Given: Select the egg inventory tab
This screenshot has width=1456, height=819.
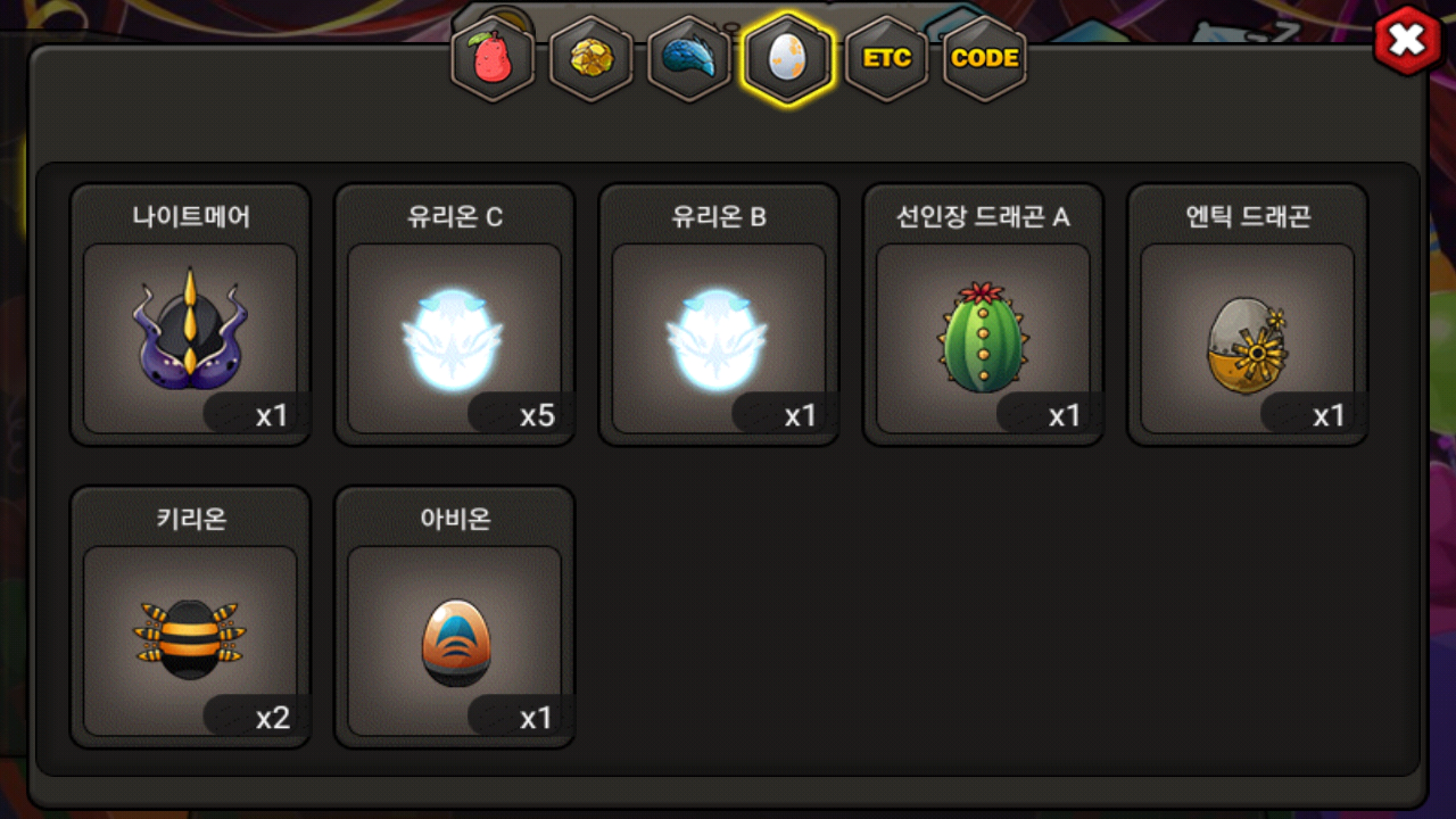Looking at the screenshot, I should point(787,59).
